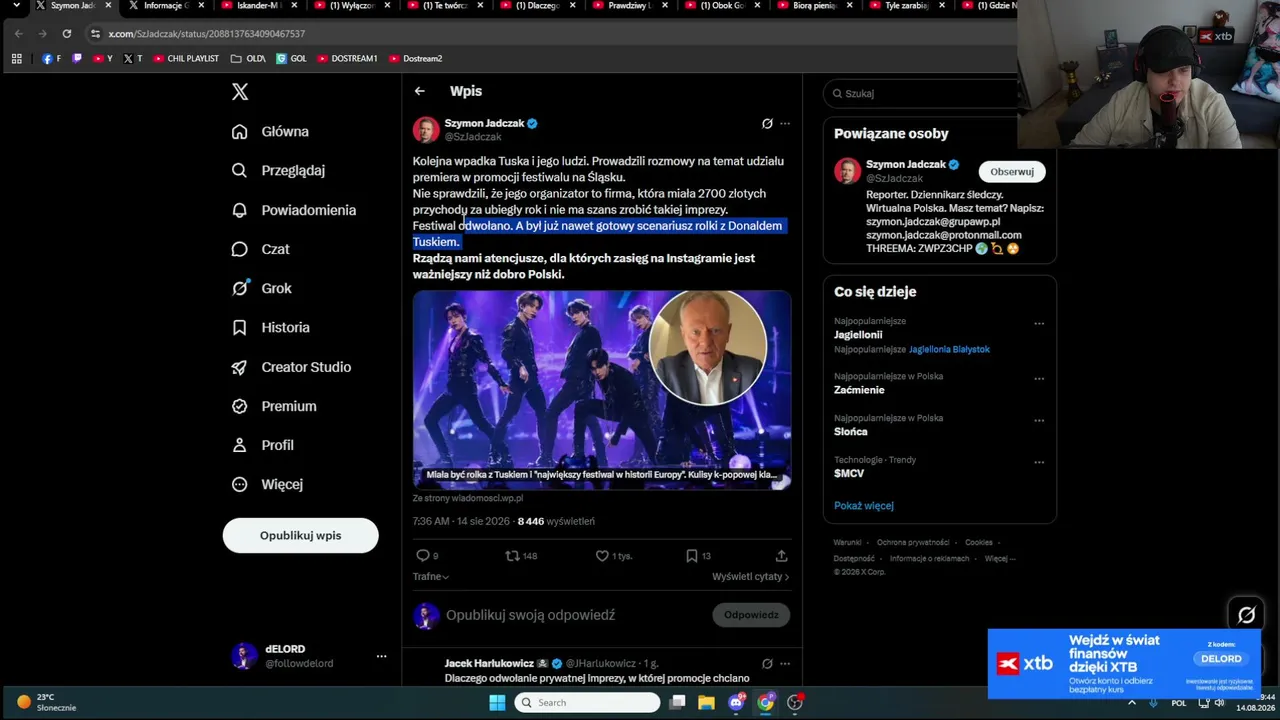Click the Opublikuj wpis button
The height and width of the screenshot is (720, 1280).
click(x=300, y=535)
